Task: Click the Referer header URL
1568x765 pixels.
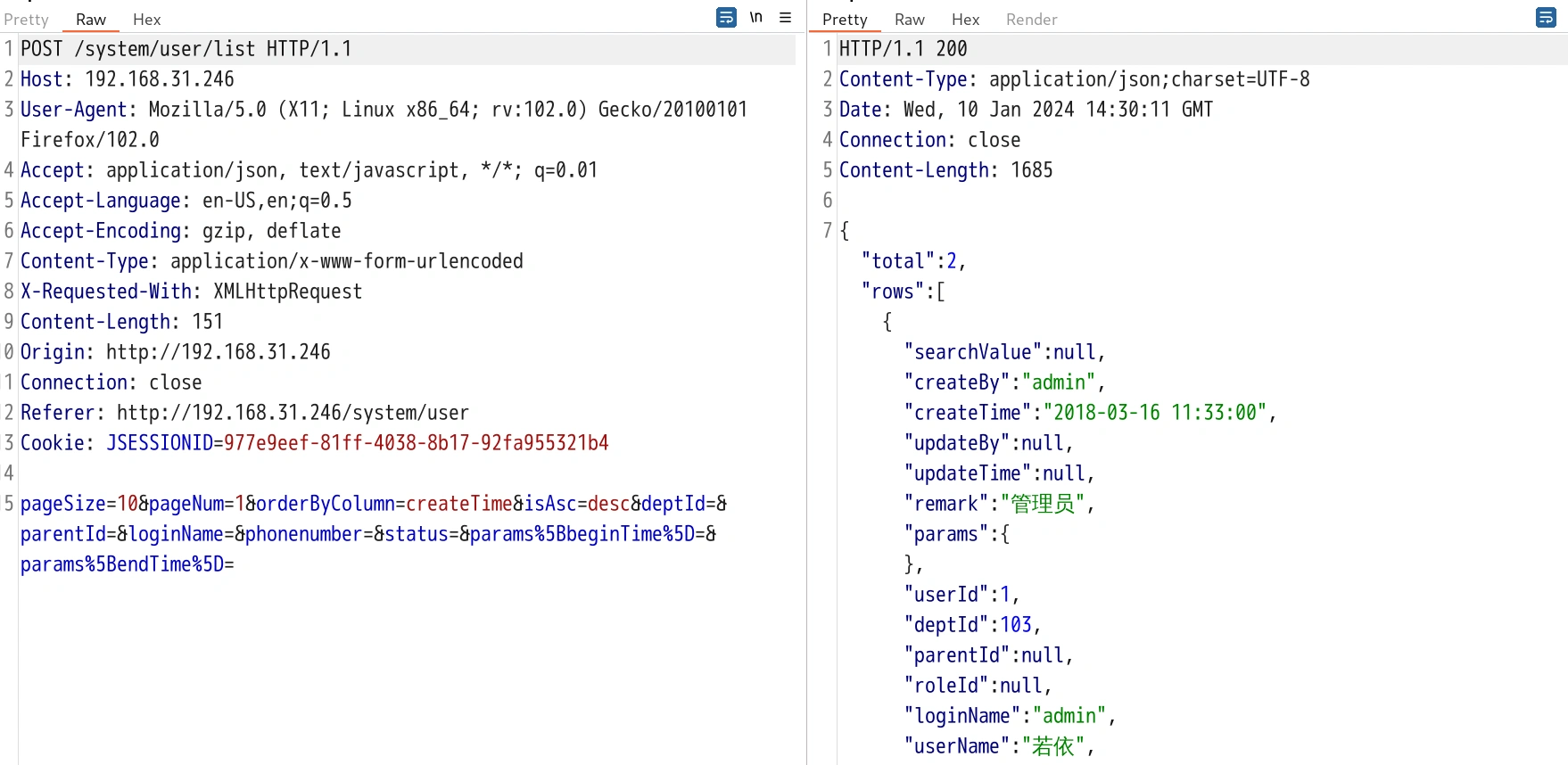Action: click(x=292, y=413)
